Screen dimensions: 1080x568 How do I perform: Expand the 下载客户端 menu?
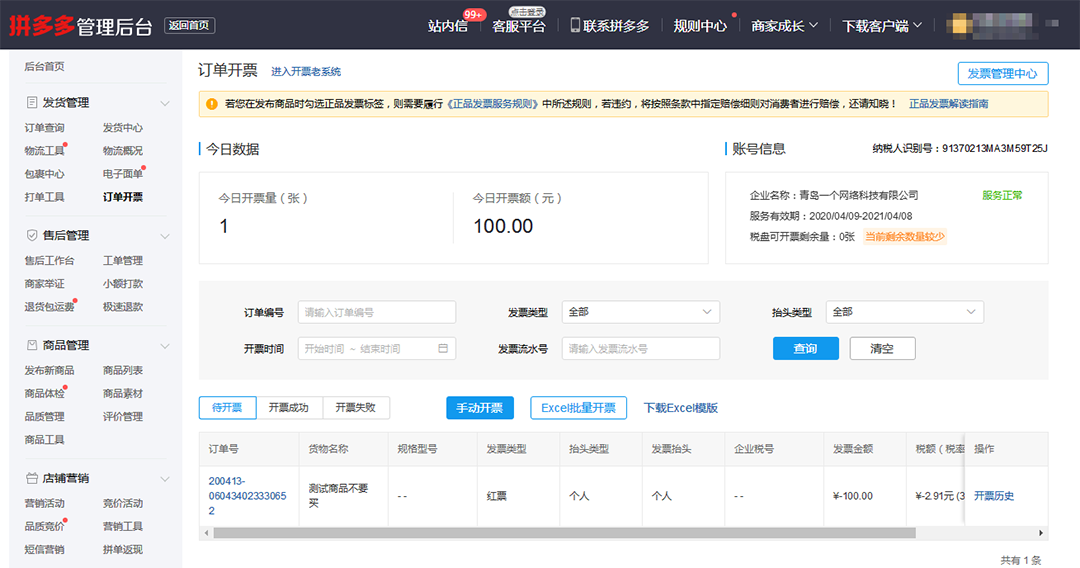click(882, 26)
